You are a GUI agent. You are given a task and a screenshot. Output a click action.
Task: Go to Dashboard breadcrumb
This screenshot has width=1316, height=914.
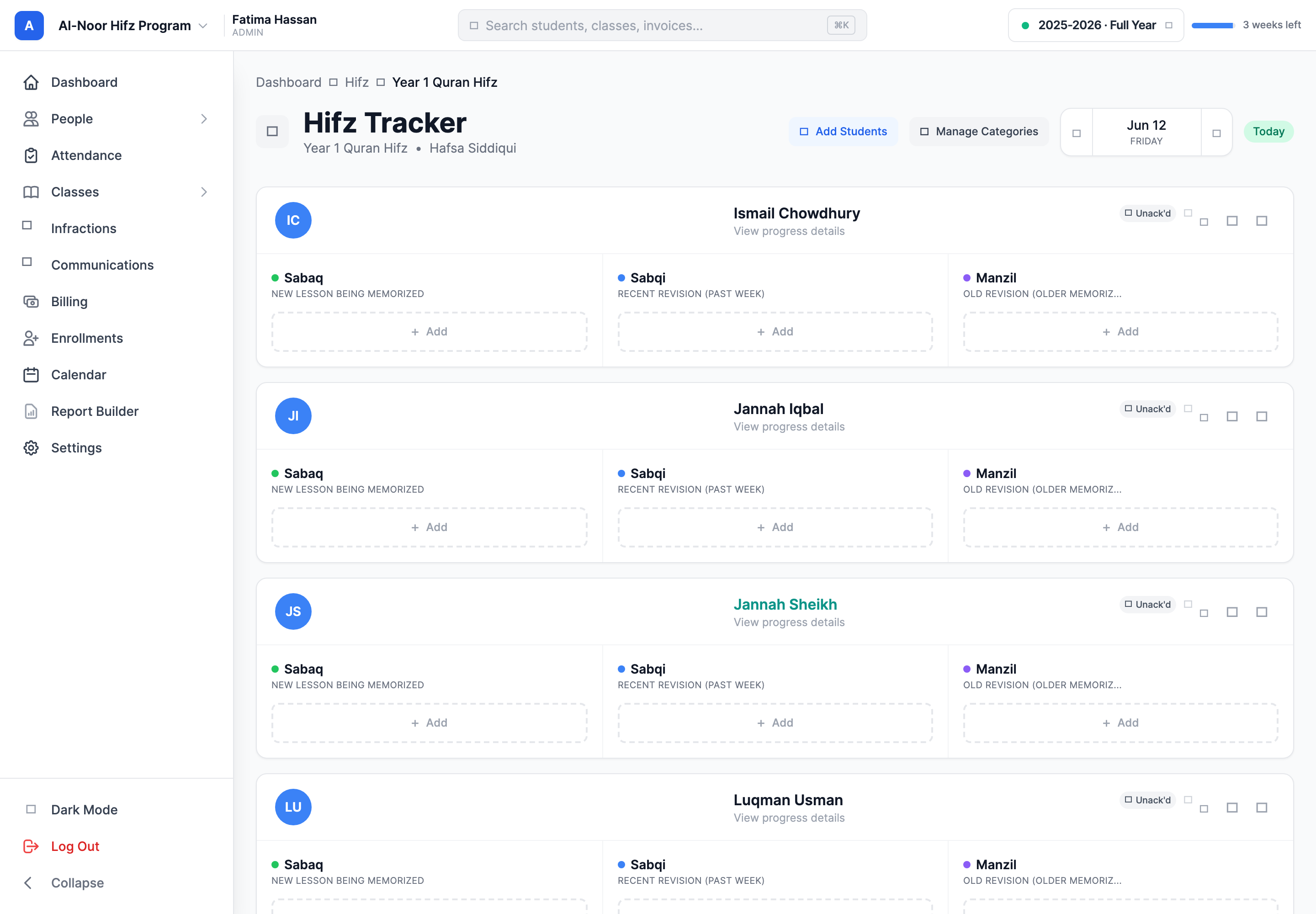coord(289,82)
